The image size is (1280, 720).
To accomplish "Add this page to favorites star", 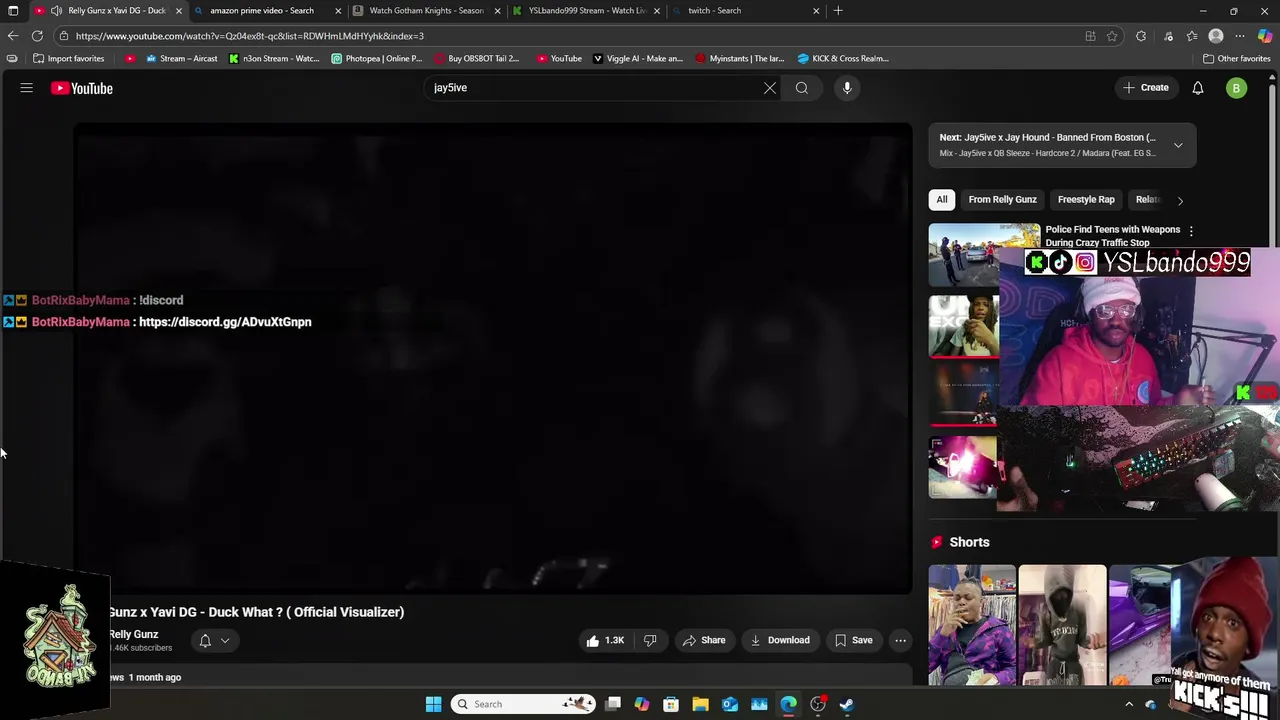I will 1112,36.
